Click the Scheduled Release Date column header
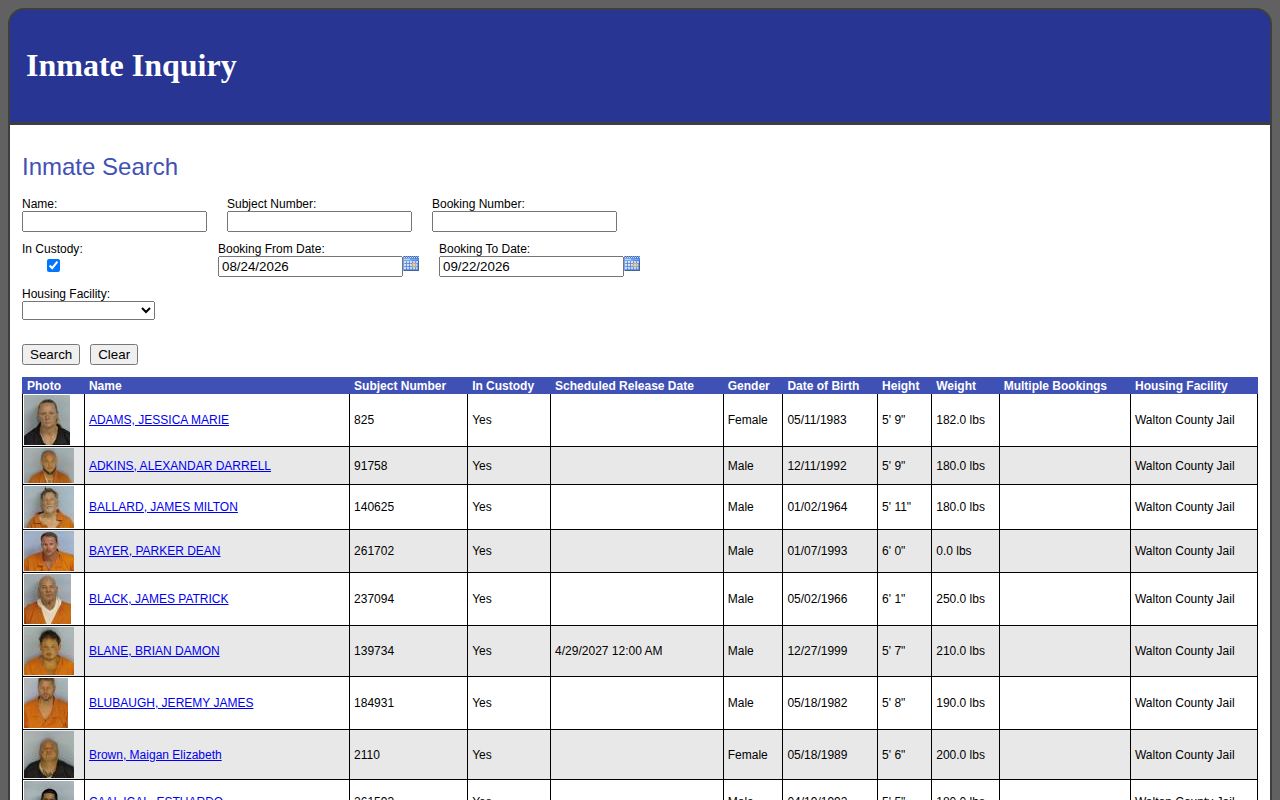 624,386
